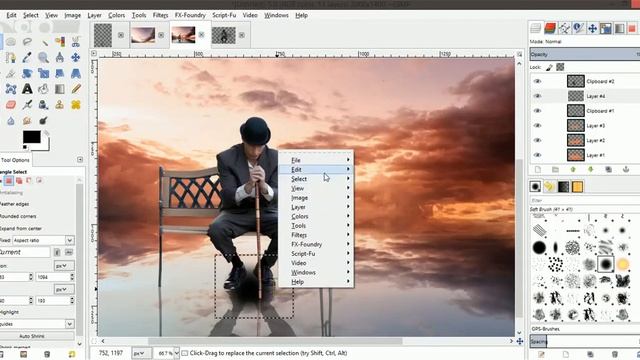Open the Windows menu in menu bar
The width and height of the screenshot is (640, 360).
click(276, 15)
